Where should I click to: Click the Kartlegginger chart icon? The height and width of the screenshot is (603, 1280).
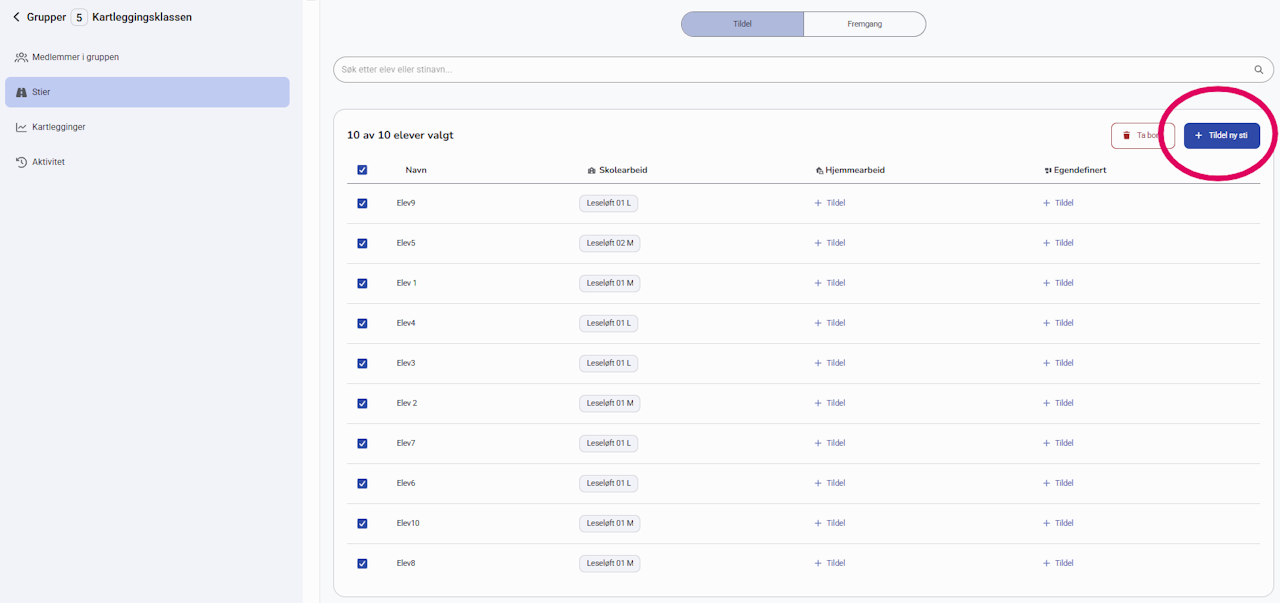[x=21, y=127]
